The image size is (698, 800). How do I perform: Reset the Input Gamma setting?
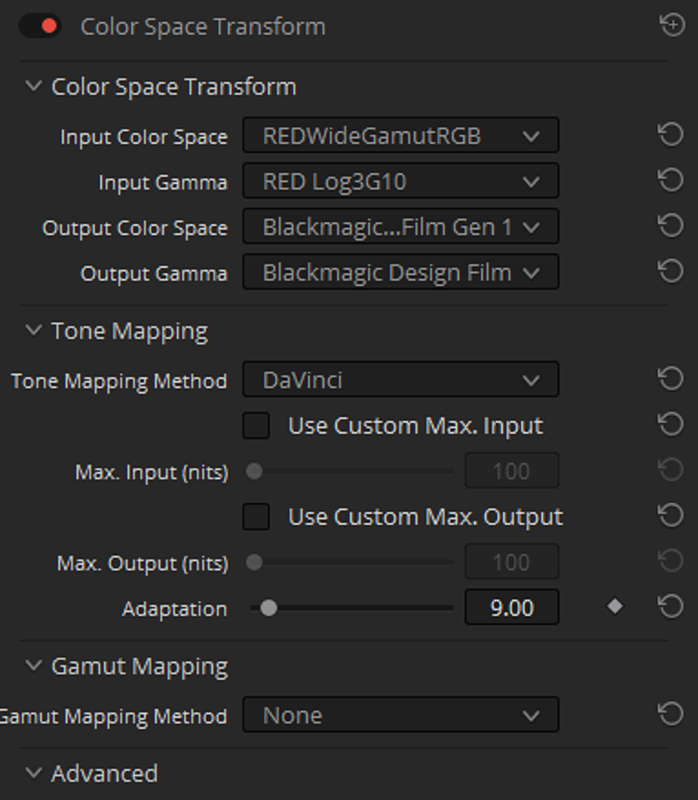point(670,180)
